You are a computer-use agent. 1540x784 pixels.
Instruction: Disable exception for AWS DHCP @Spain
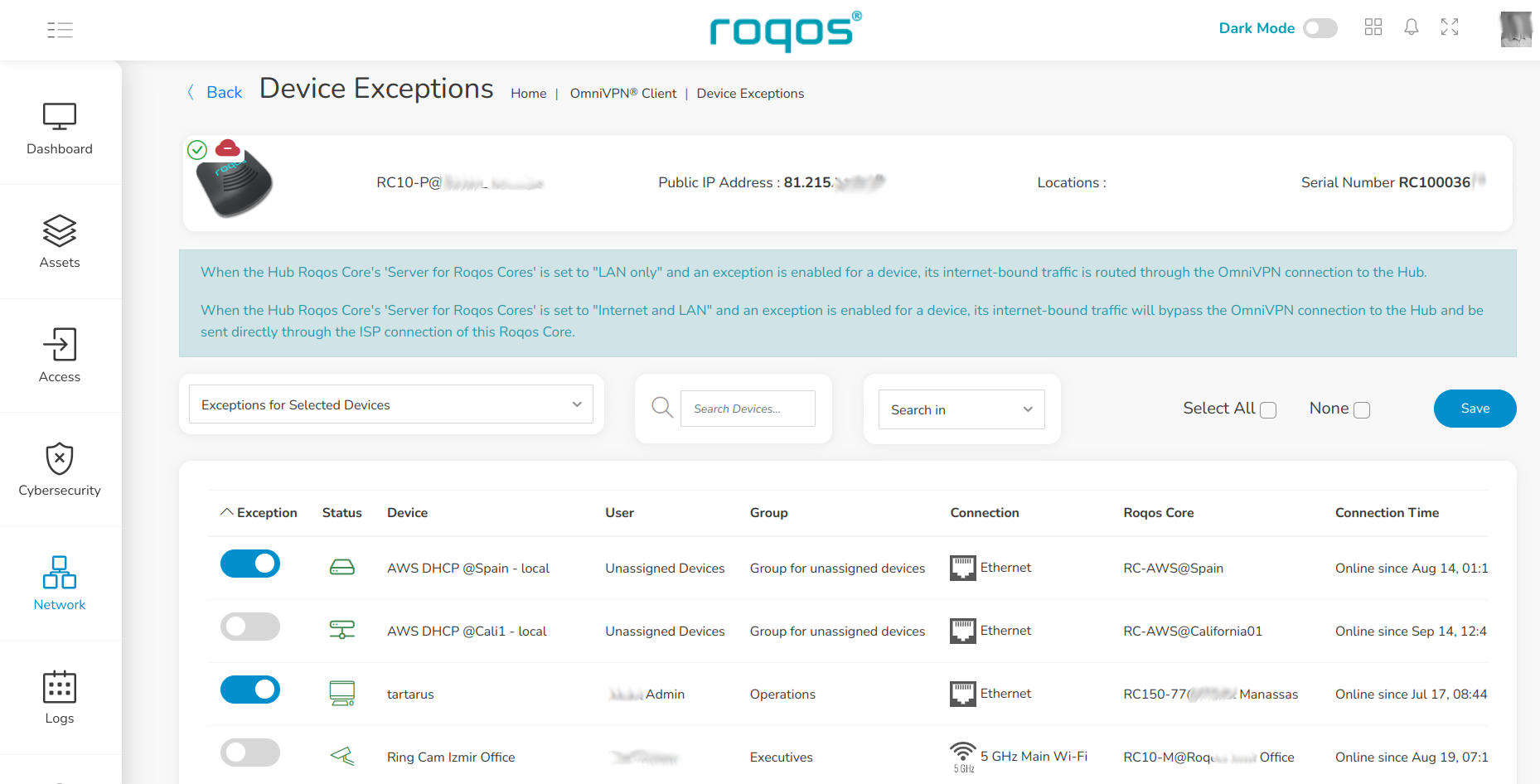click(x=250, y=564)
